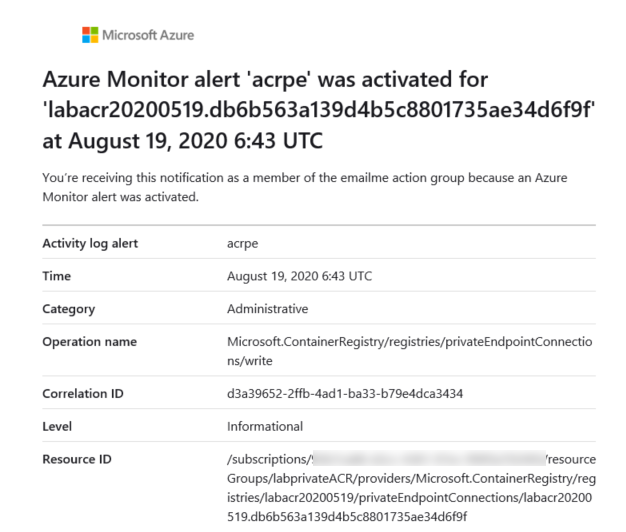Image resolution: width=626 pixels, height=532 pixels.
Task: Select the Informational level value
Action: coord(265,427)
